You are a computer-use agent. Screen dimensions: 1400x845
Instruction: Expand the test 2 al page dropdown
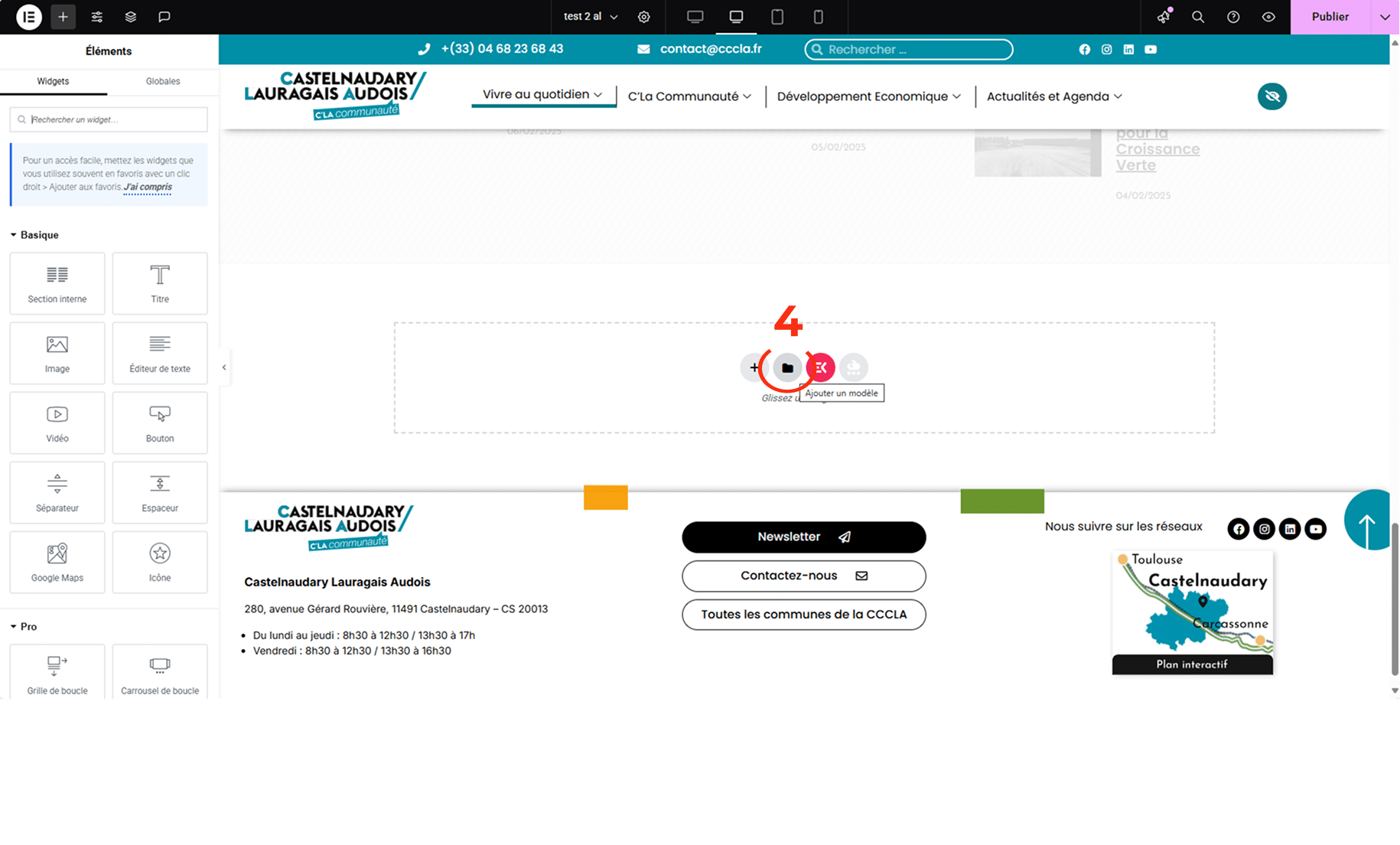(591, 17)
